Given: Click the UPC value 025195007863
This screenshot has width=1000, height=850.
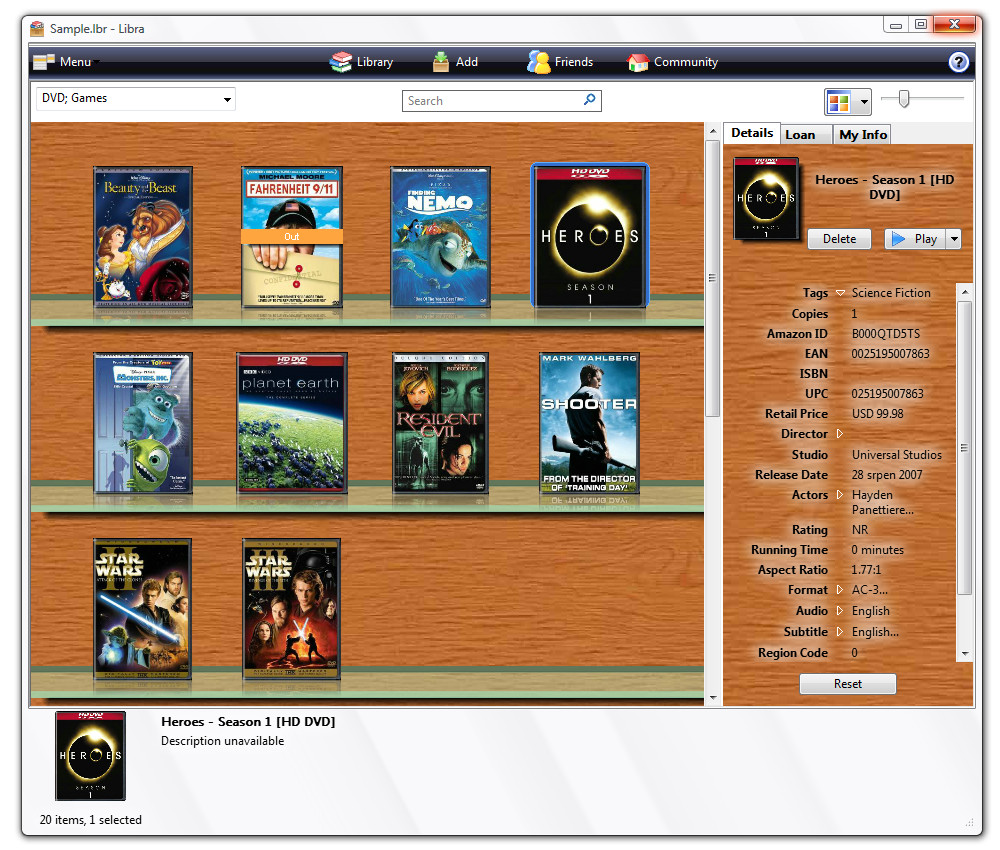Looking at the screenshot, I should coord(887,394).
